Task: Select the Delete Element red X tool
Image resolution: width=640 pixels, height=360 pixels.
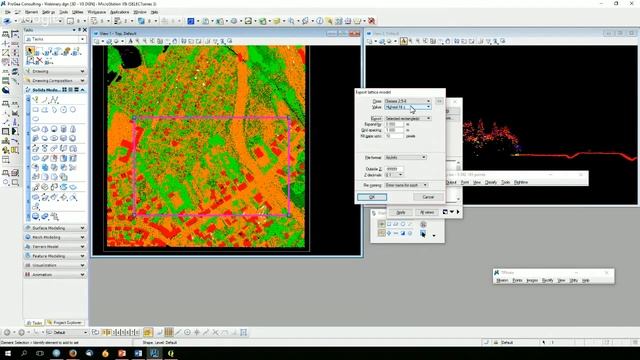Action: tap(39, 61)
